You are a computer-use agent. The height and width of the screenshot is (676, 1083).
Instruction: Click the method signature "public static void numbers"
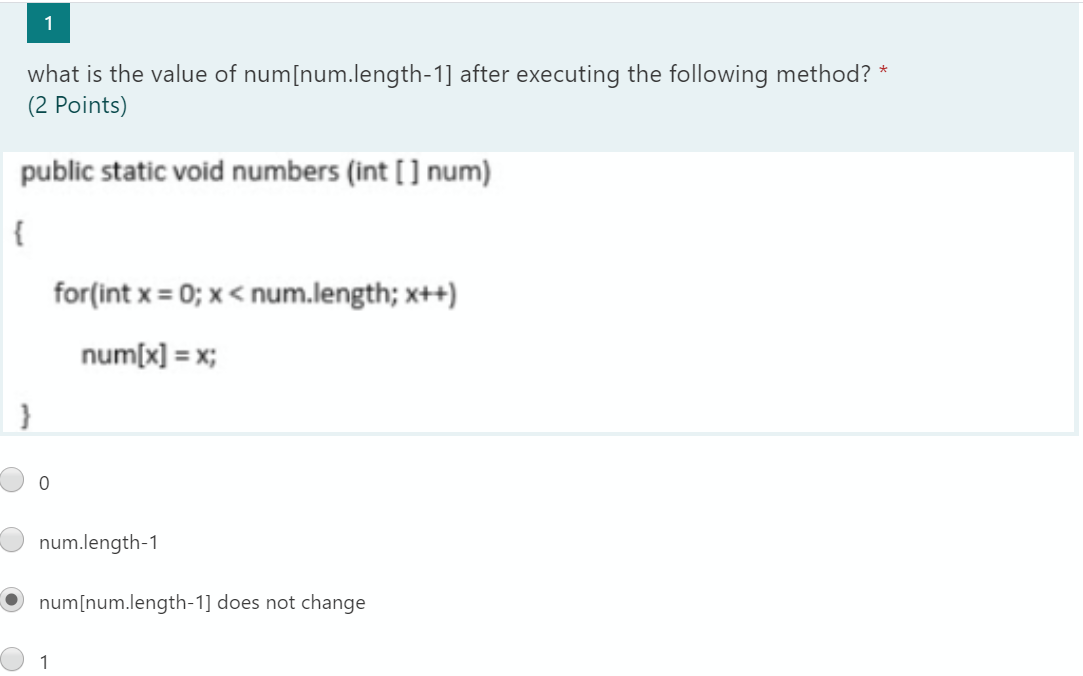[255, 171]
